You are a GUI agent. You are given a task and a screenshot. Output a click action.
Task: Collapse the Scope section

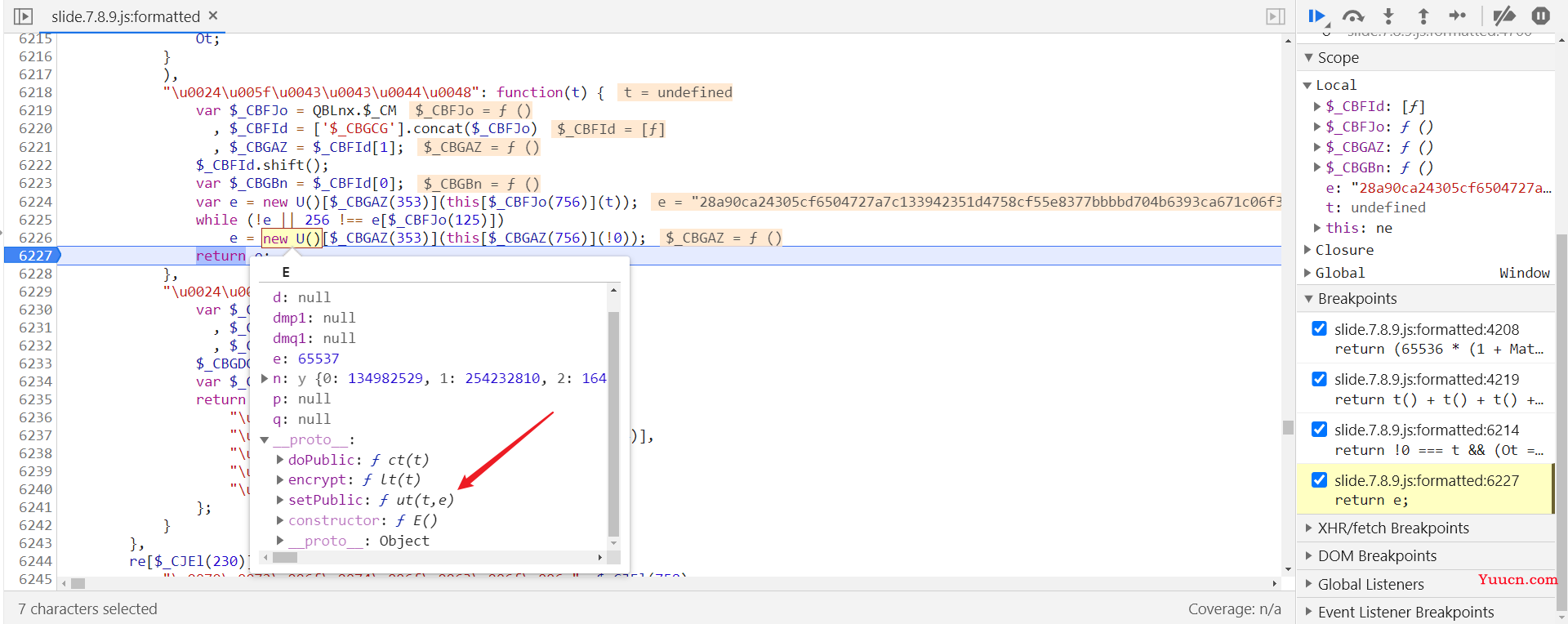click(x=1309, y=58)
